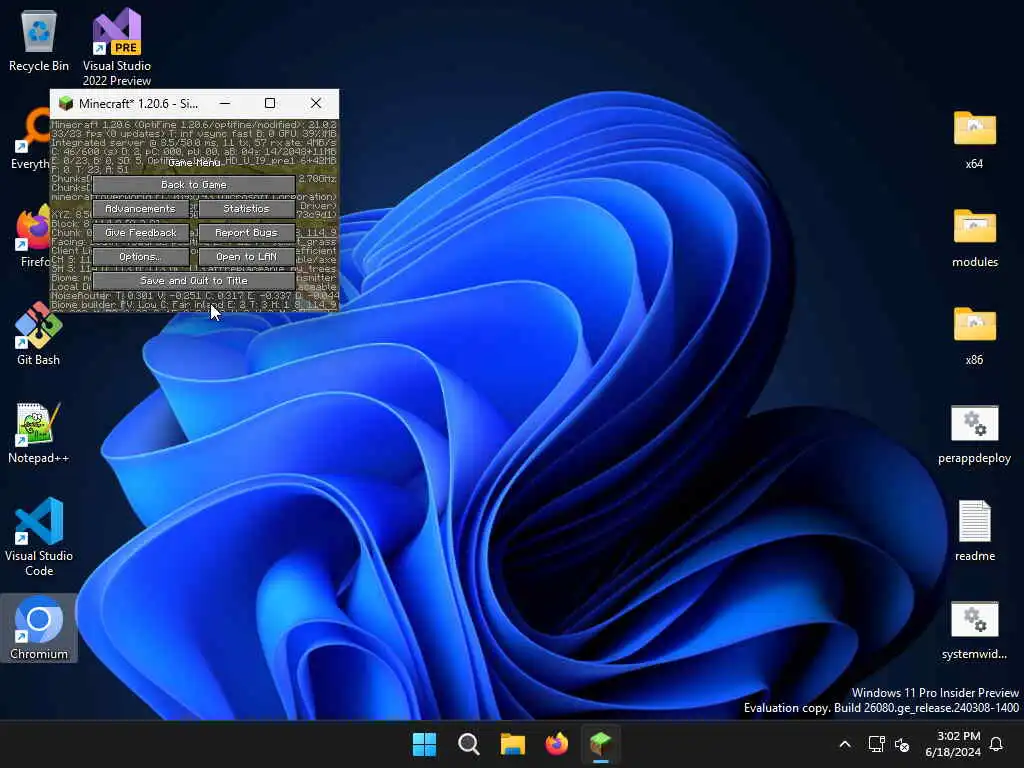Click Minecraft taskbar icon
The image size is (1024, 768).
click(x=600, y=744)
